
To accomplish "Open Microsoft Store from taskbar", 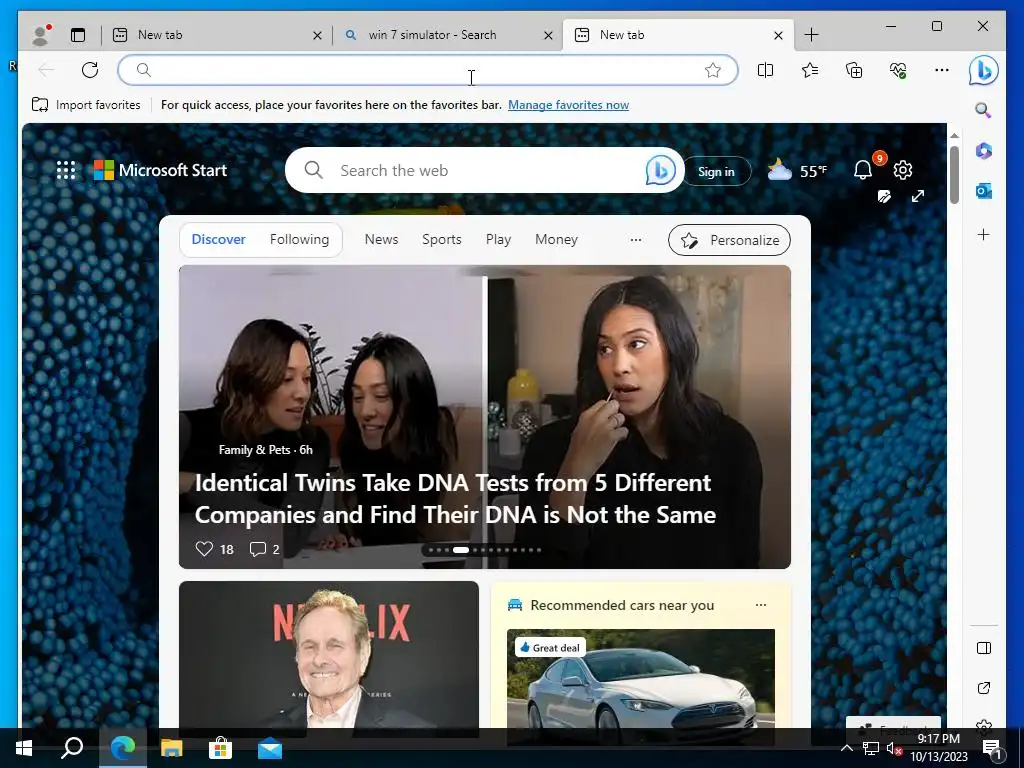I will 220,748.
